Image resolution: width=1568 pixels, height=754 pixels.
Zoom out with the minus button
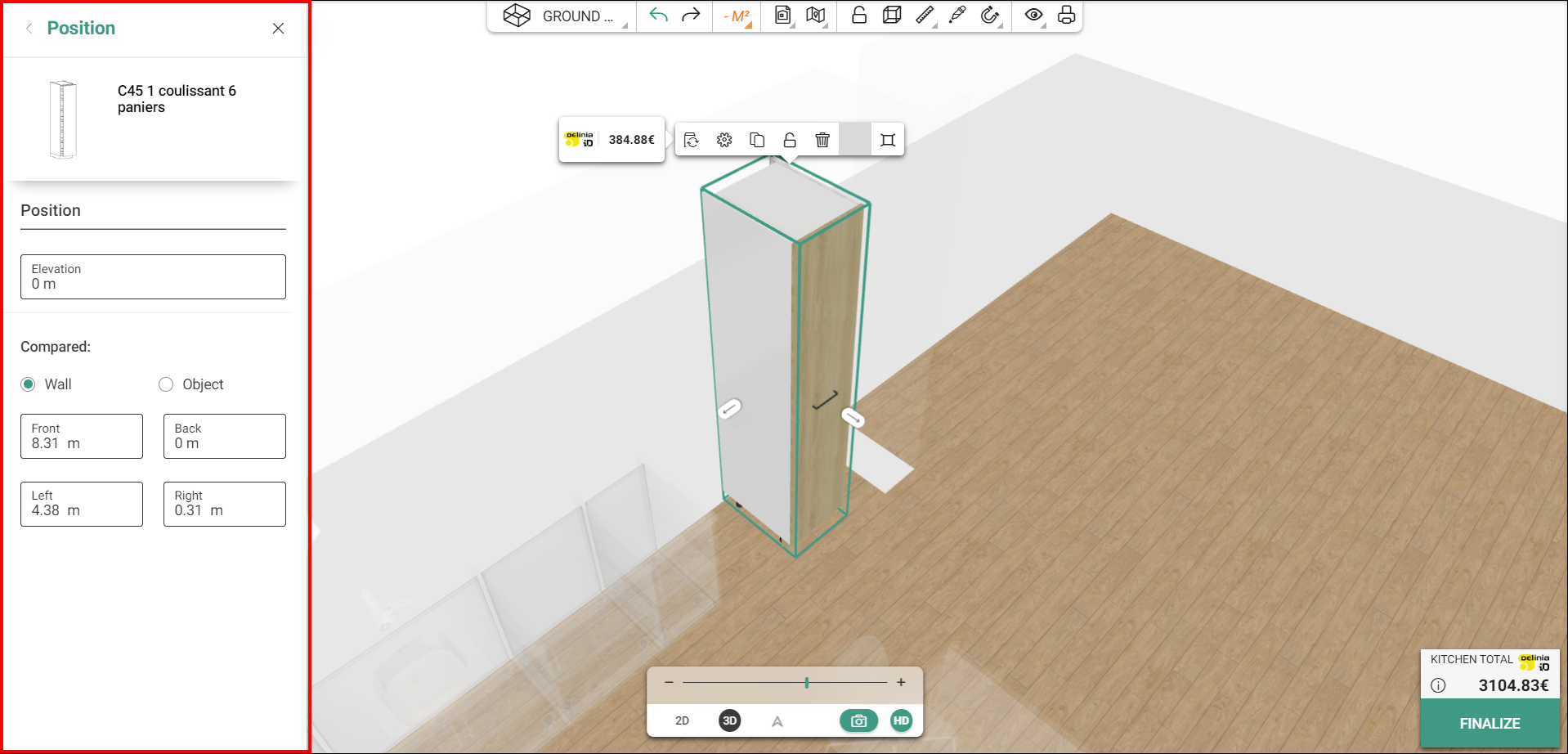669,682
